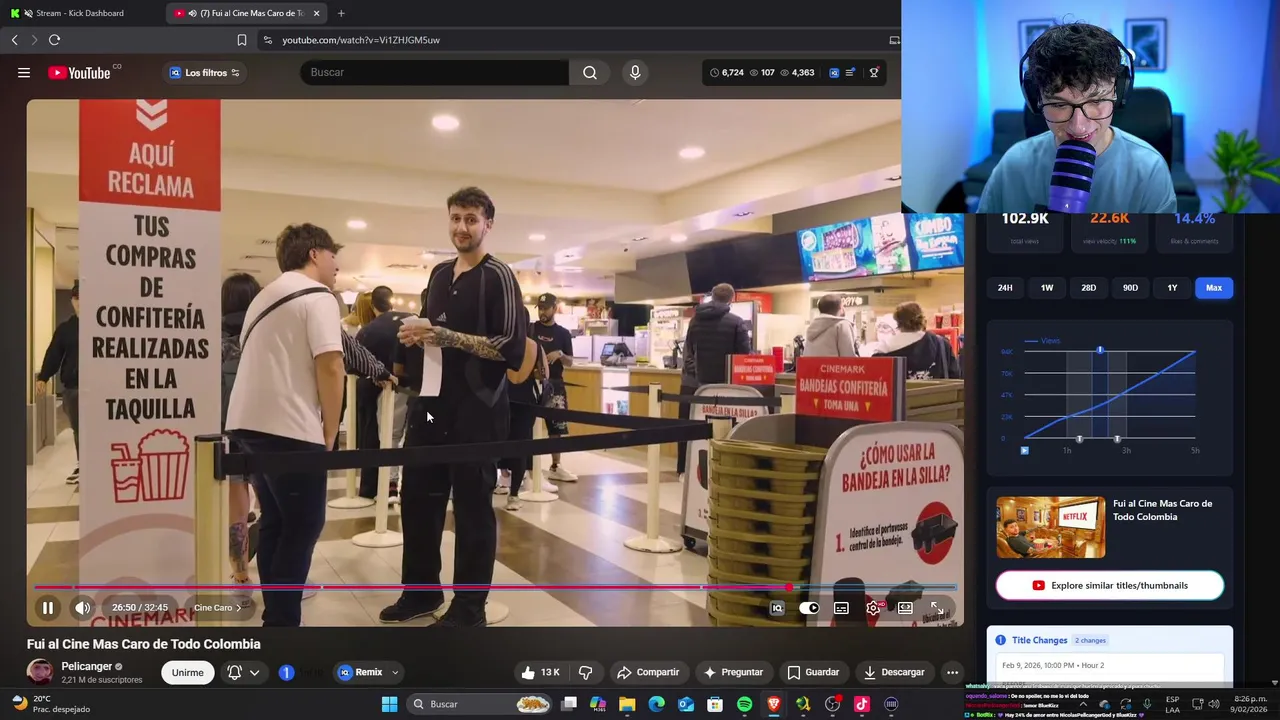Submit search with magnifying glass button
Viewport: 1280px width, 720px height.
[590, 72]
